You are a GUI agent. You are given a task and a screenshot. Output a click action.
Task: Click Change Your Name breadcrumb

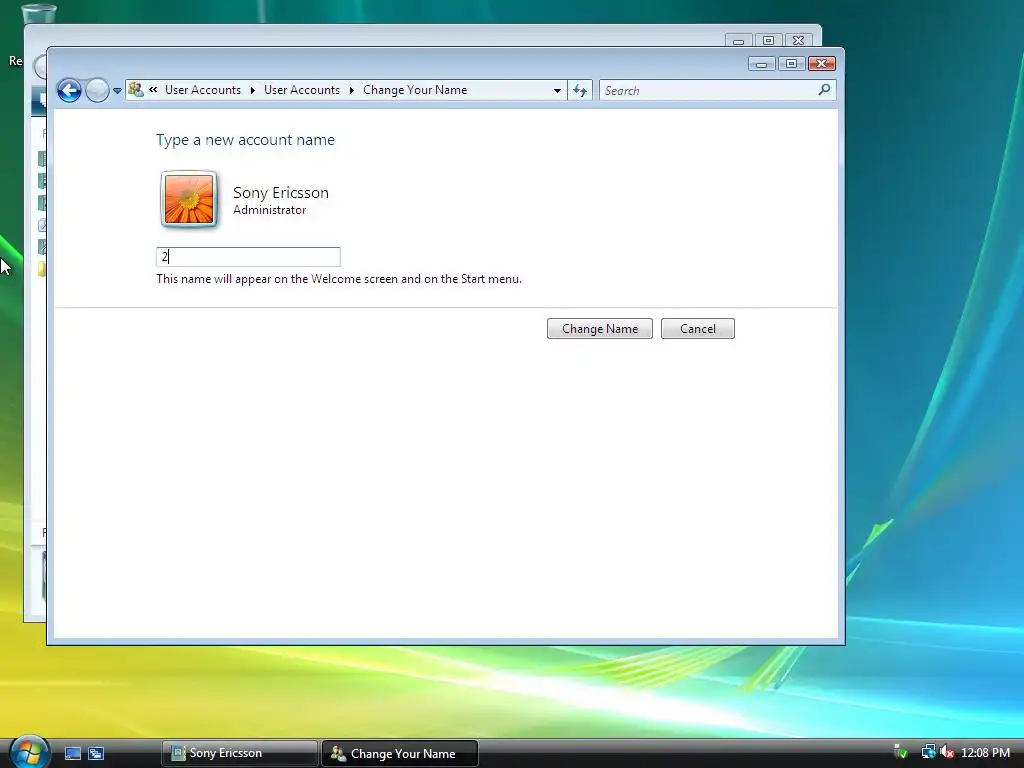pos(415,89)
